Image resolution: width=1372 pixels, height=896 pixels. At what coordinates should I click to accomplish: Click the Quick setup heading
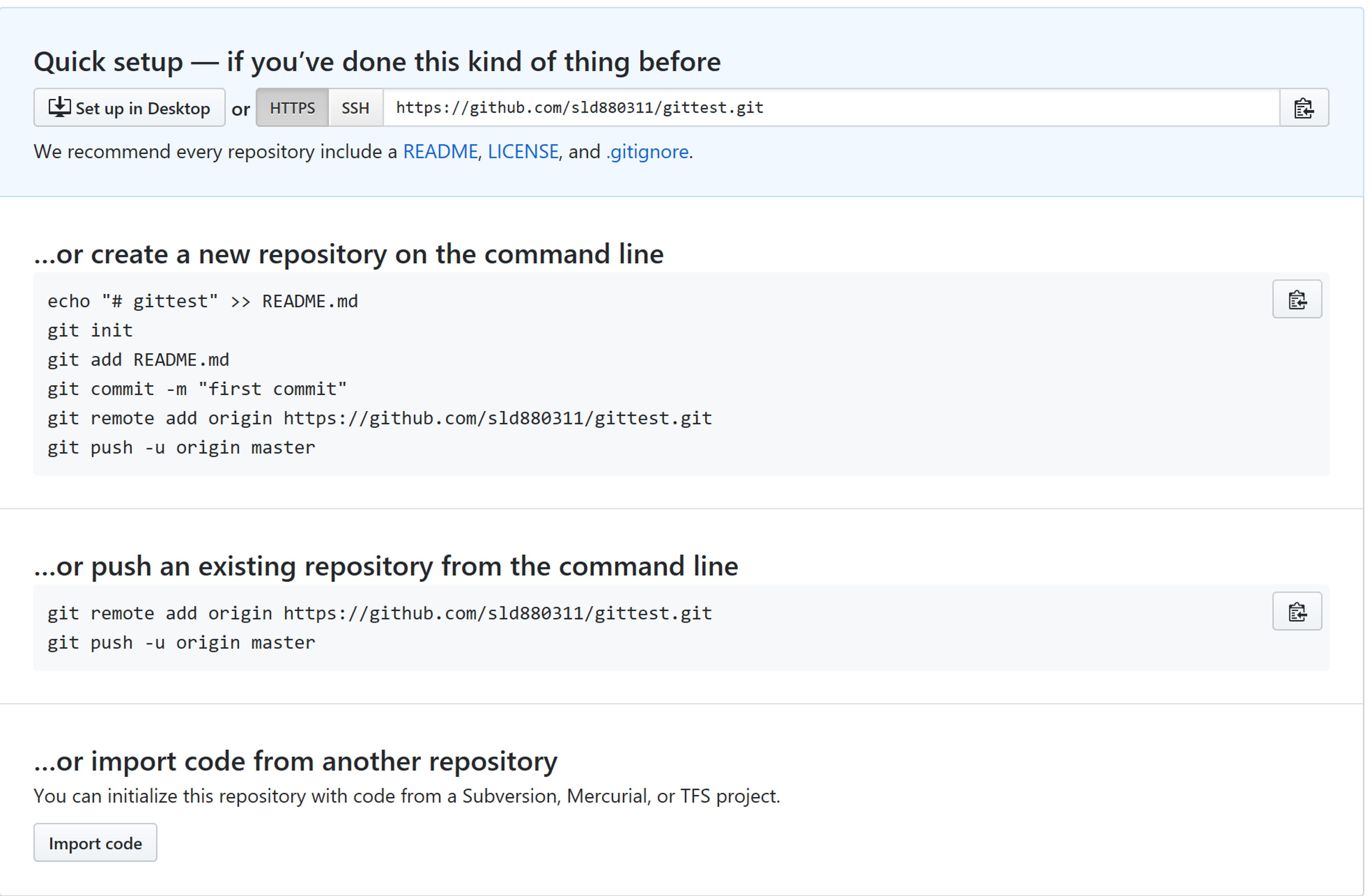pos(377,62)
